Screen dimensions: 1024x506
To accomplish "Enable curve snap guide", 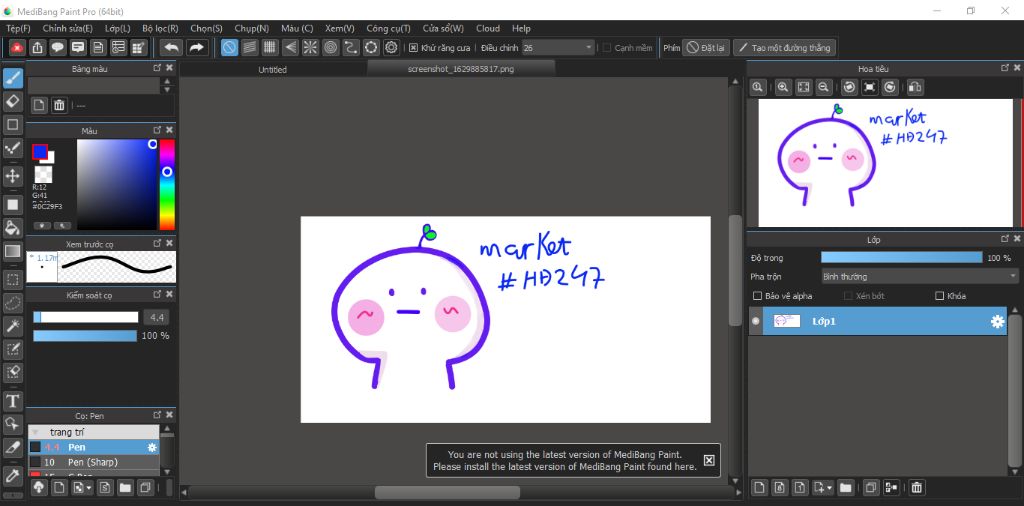I will tap(351, 47).
